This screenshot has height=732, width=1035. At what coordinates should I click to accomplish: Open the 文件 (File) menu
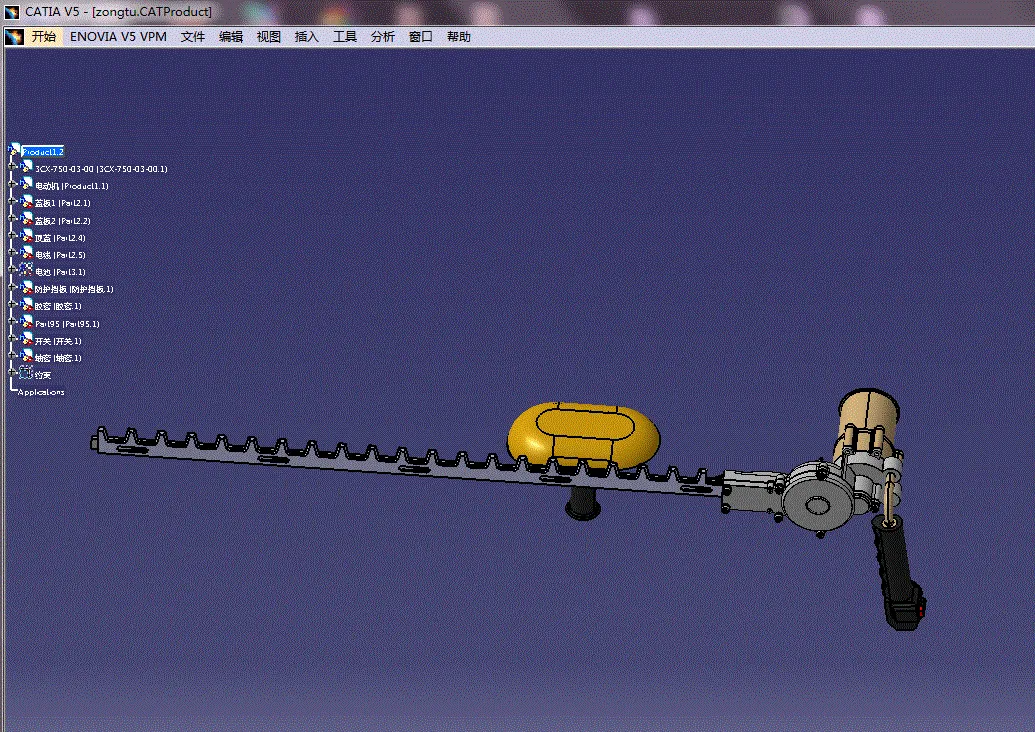[193, 37]
